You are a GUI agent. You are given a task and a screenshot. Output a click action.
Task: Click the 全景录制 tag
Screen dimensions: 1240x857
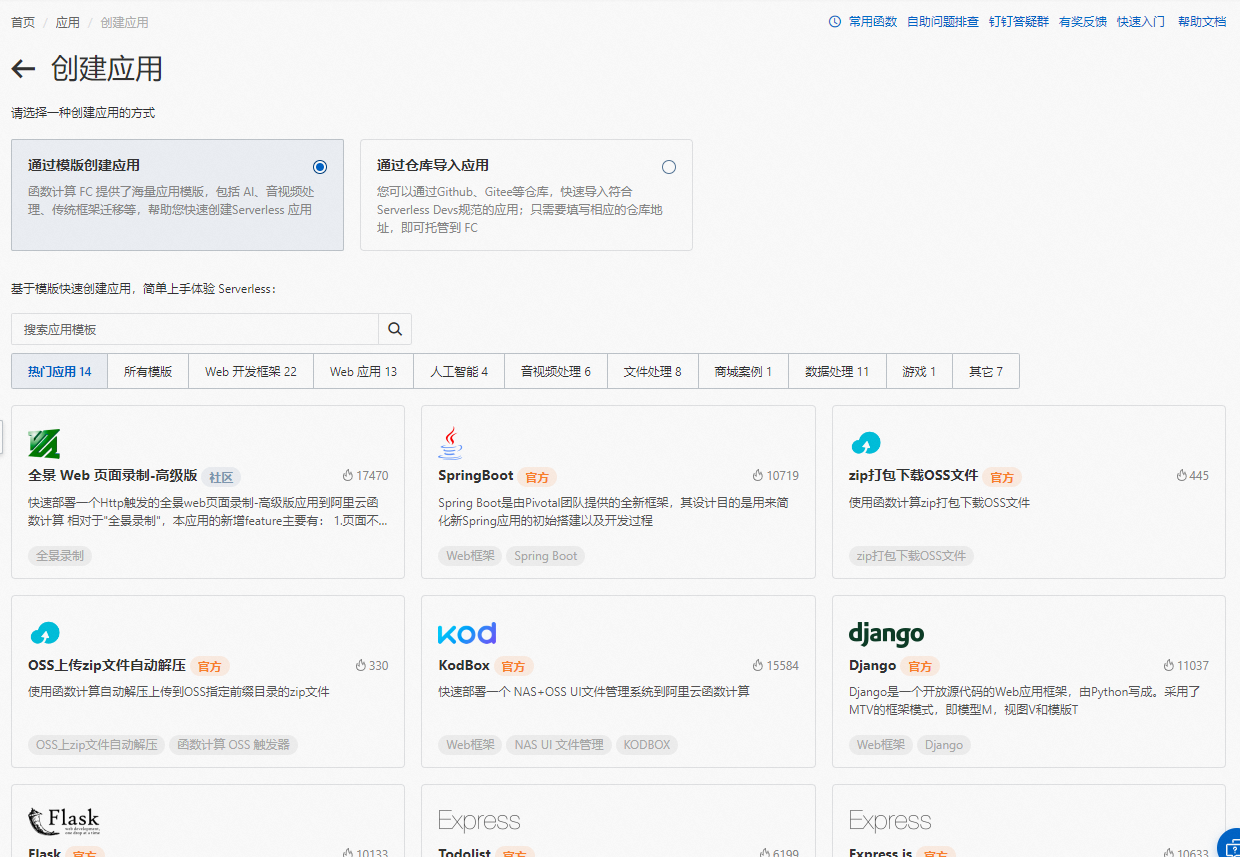[x=60, y=555]
